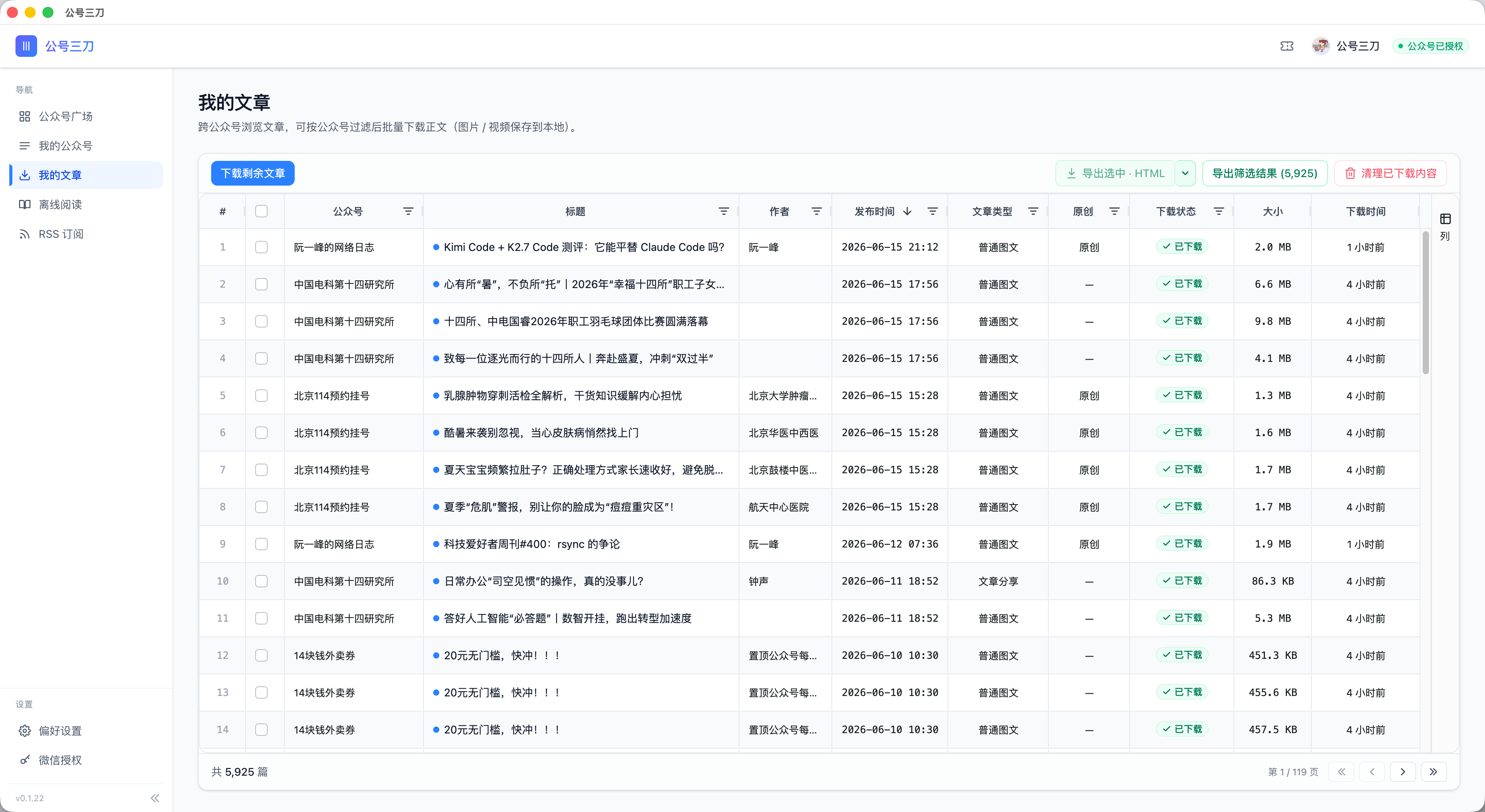The image size is (1485, 812).
Task: Go to the previous page
Action: point(1372,772)
